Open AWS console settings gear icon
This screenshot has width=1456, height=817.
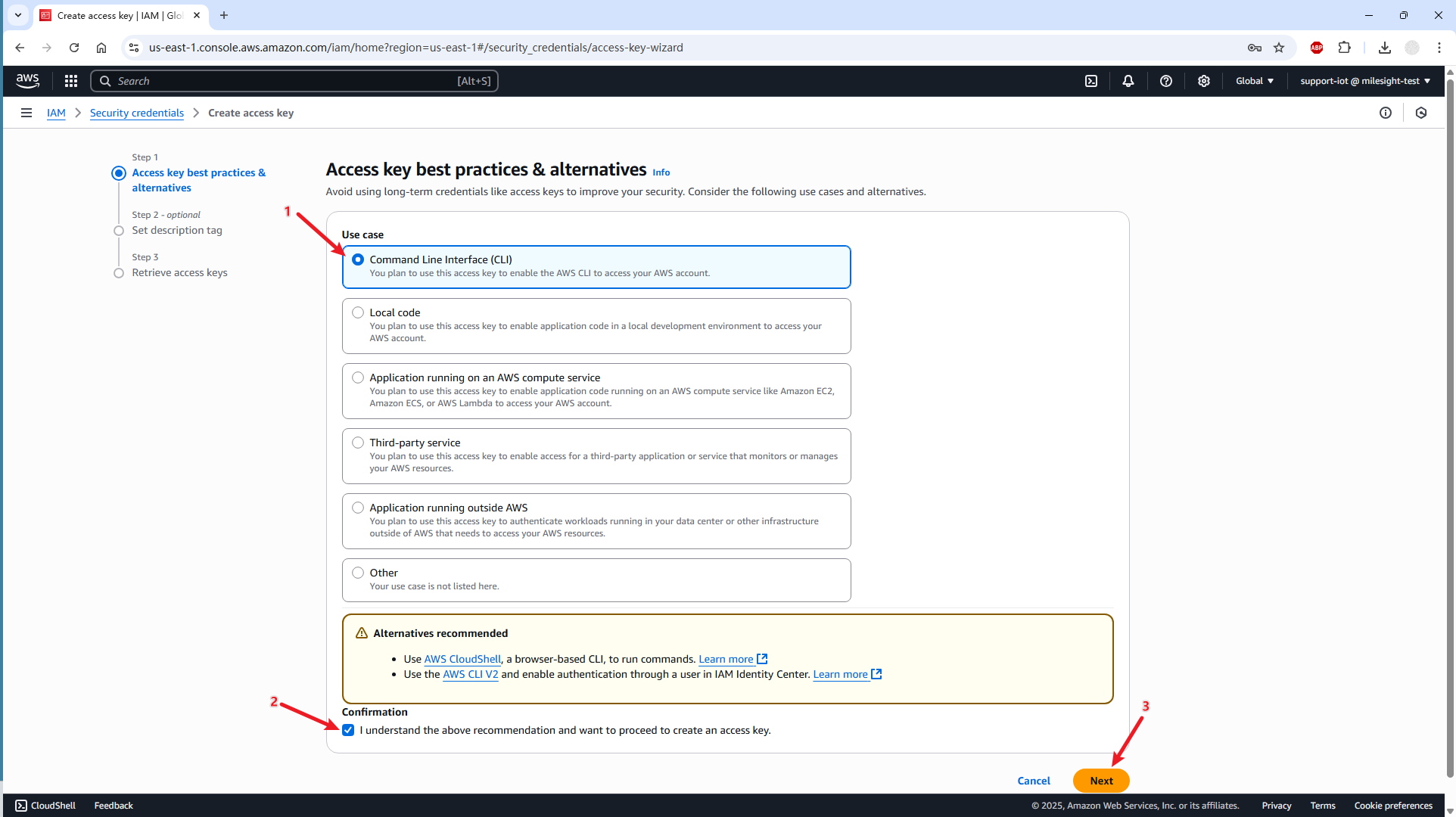click(1204, 81)
